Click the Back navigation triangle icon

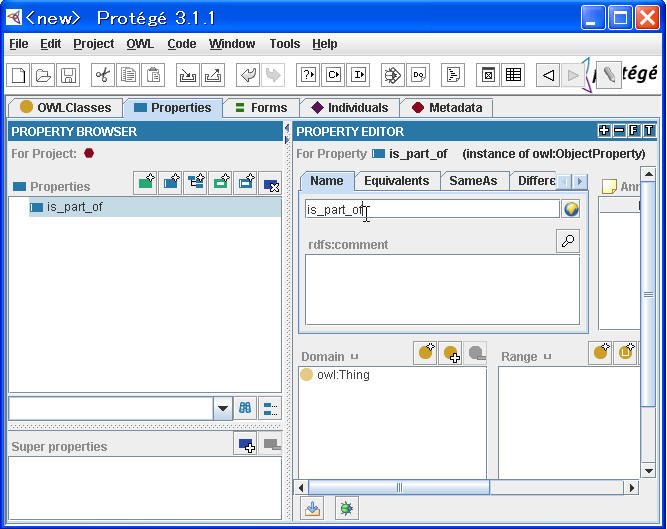click(x=548, y=75)
